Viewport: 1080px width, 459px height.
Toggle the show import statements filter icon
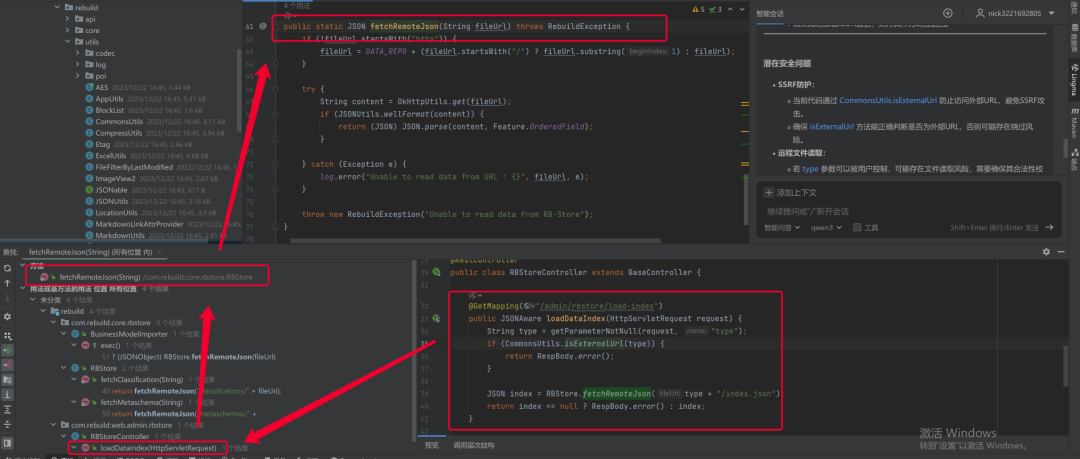(8, 379)
